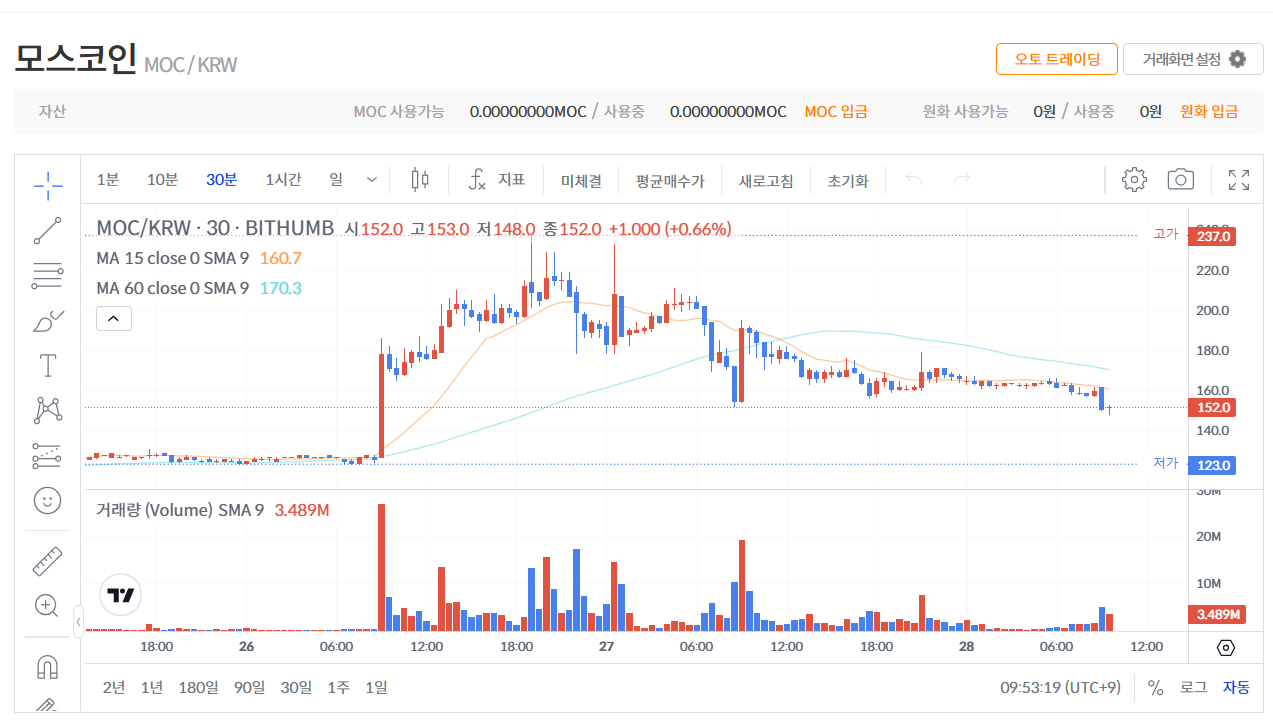Undo the last chart action
The height and width of the screenshot is (728, 1273).
(913, 180)
